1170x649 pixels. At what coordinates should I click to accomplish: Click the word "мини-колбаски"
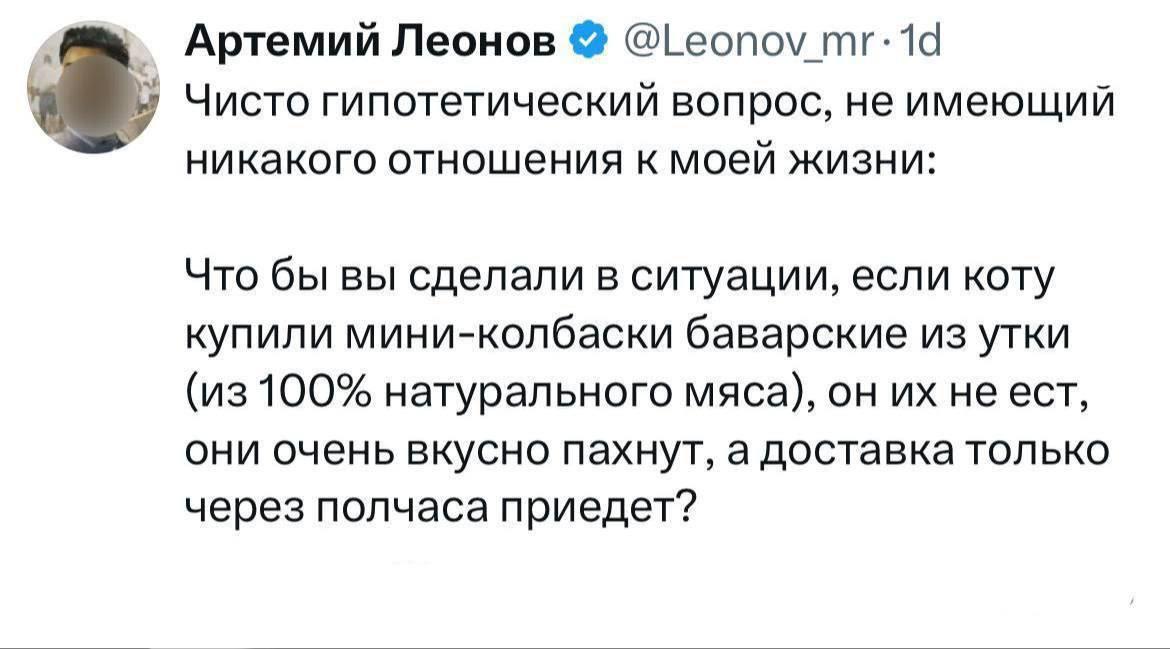point(515,336)
